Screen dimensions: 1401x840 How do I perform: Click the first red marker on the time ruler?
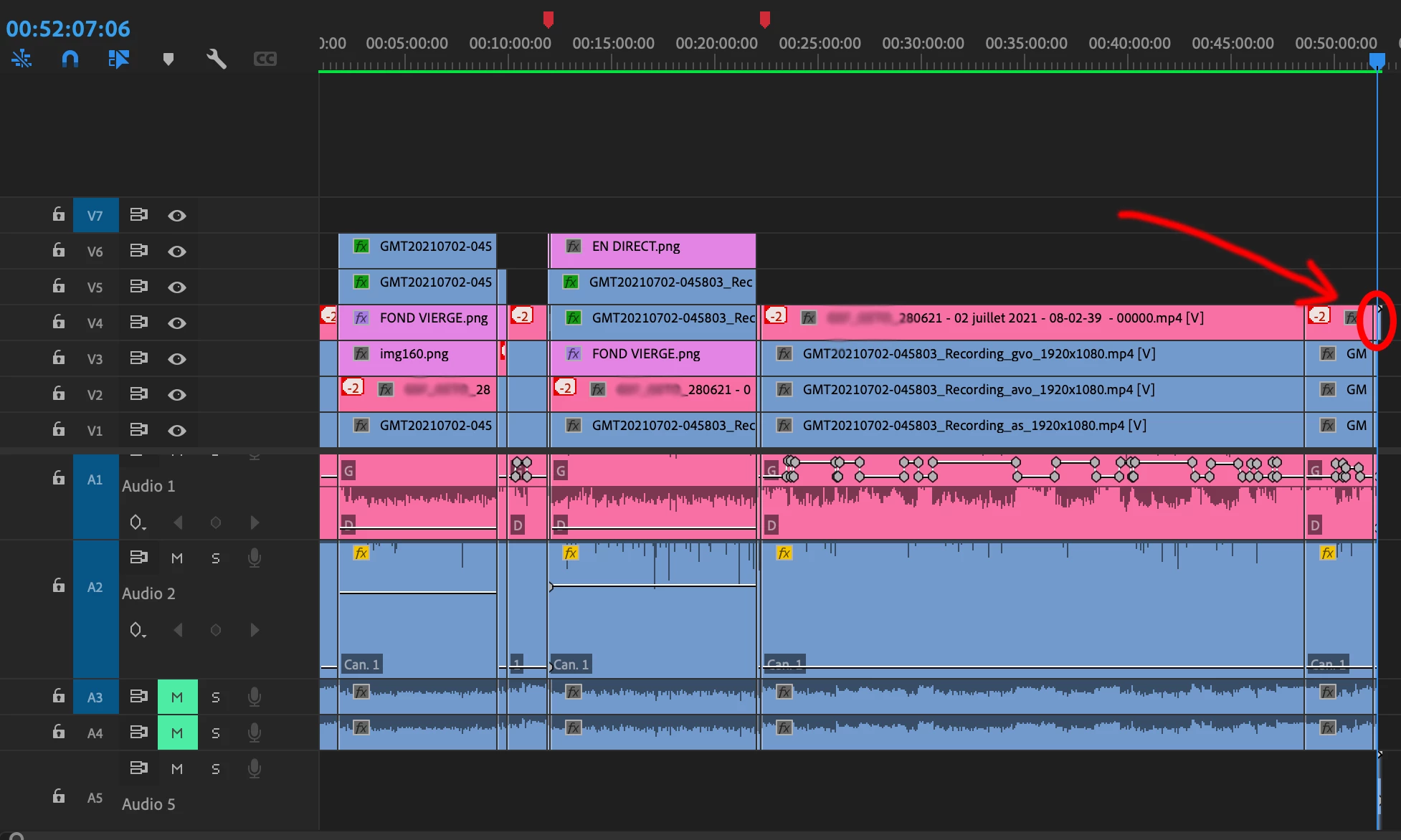pos(548,19)
